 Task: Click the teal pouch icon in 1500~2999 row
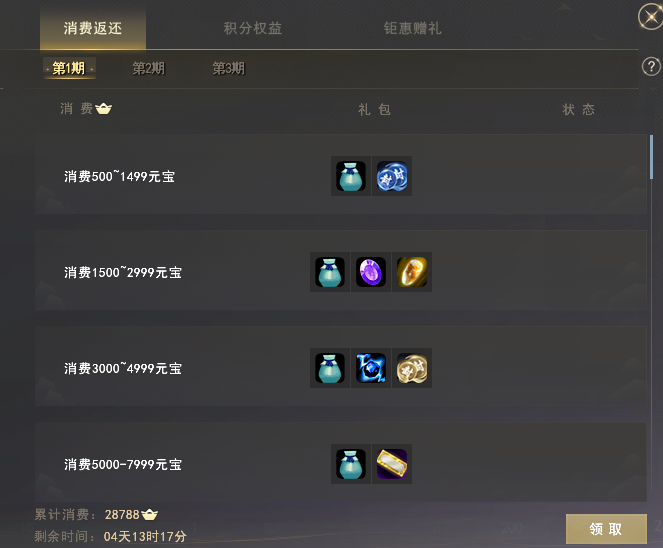(330, 272)
